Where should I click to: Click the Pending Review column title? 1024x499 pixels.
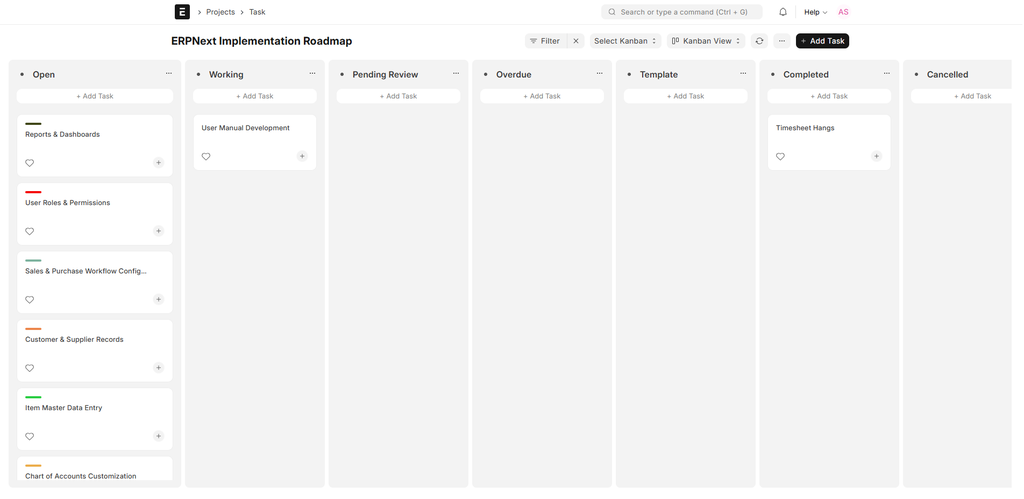tap(385, 74)
